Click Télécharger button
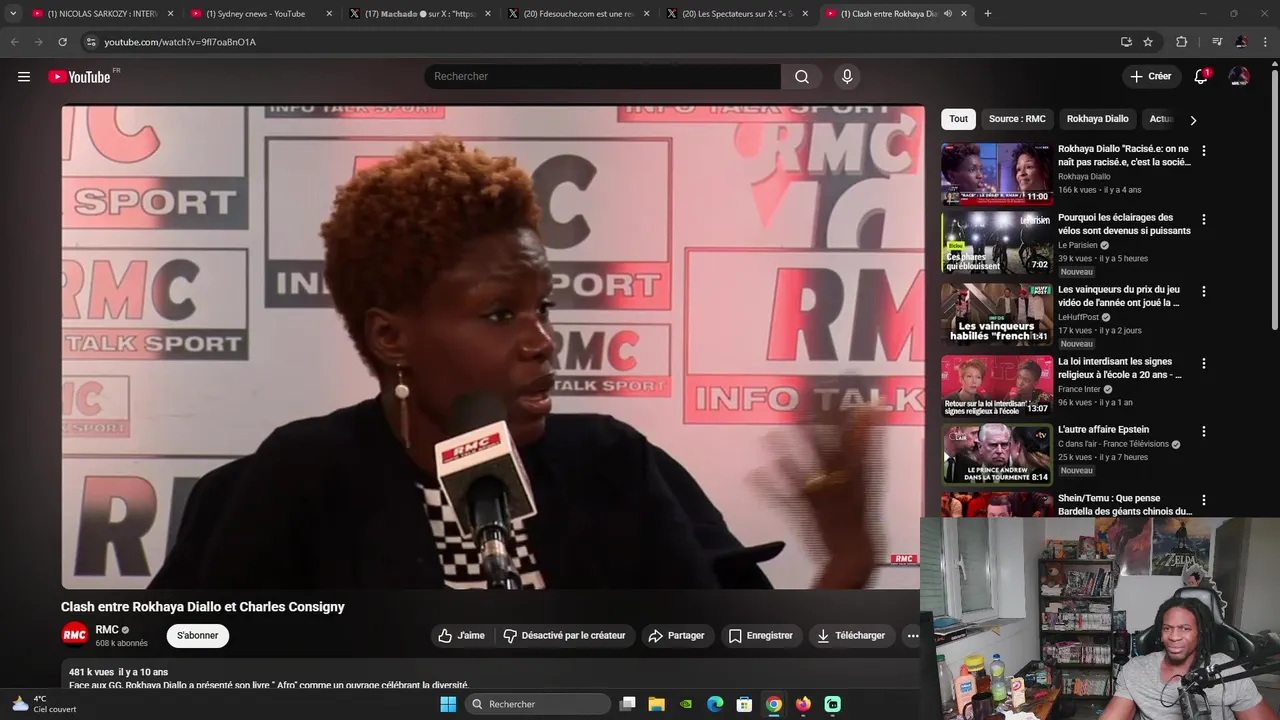 [851, 636]
